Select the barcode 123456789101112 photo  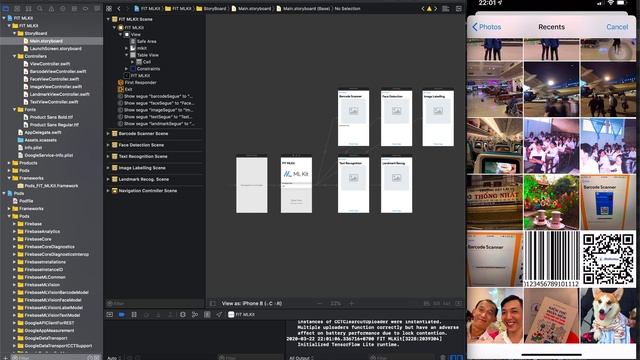tap(551, 259)
